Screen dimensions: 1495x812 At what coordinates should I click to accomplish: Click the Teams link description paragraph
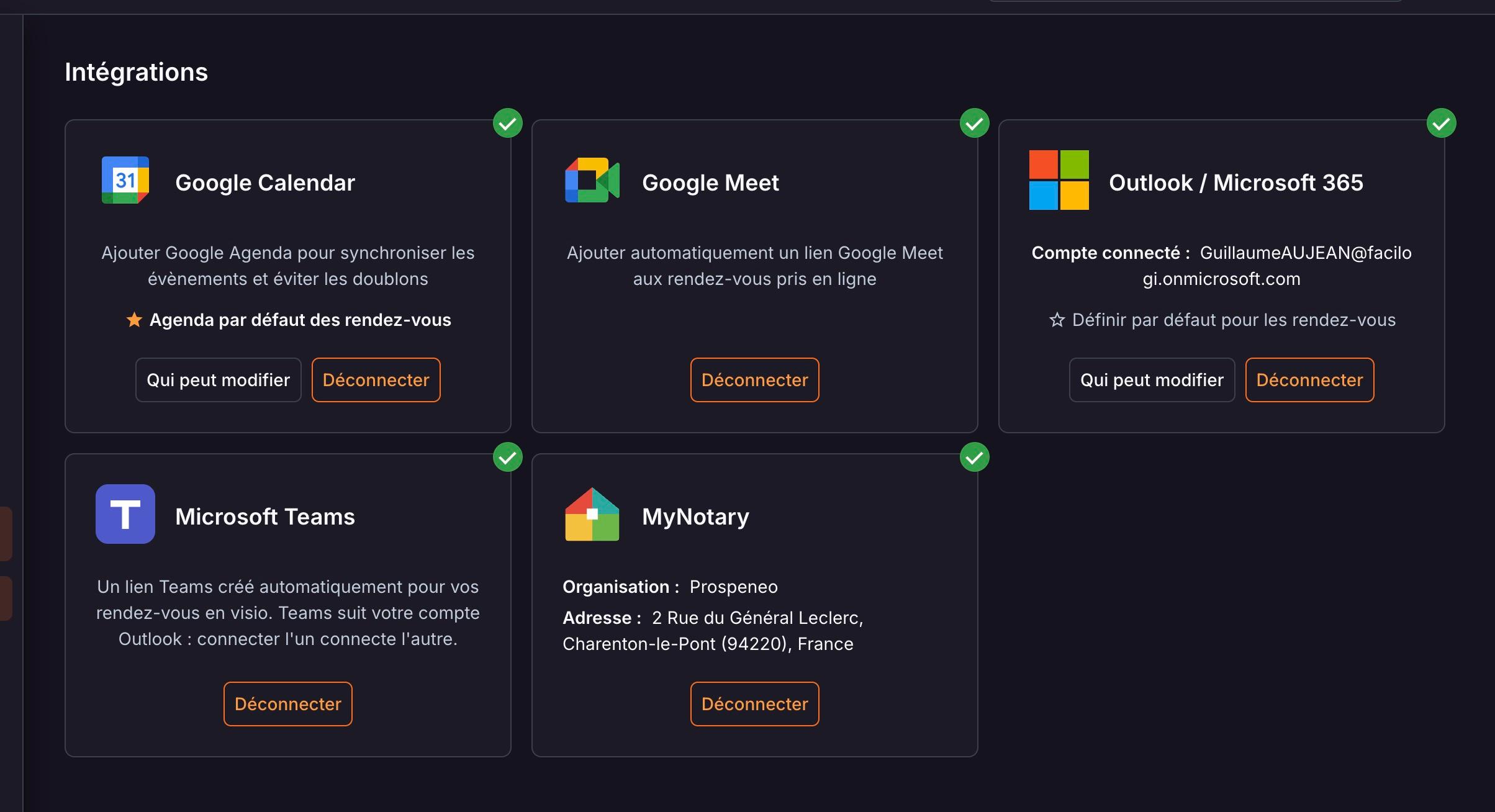pyautogui.click(x=288, y=613)
